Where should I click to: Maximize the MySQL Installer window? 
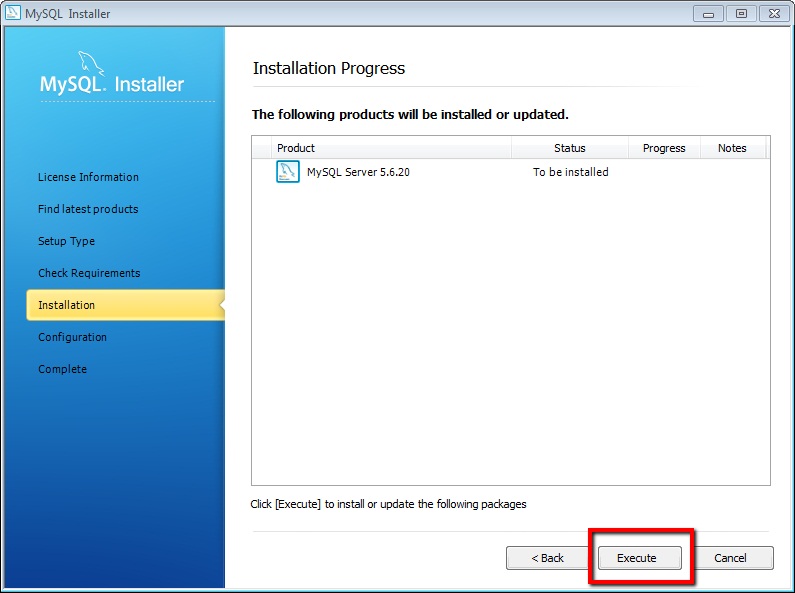click(x=741, y=14)
